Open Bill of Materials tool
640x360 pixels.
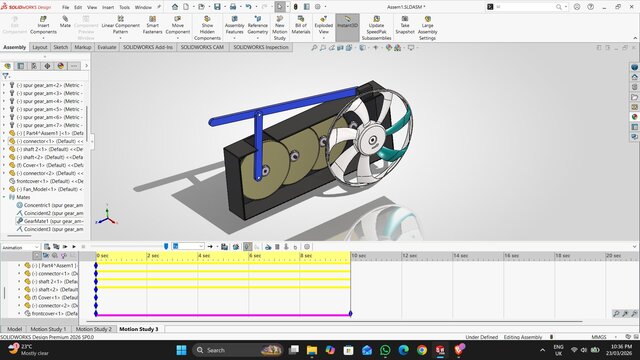pyautogui.click(x=301, y=25)
